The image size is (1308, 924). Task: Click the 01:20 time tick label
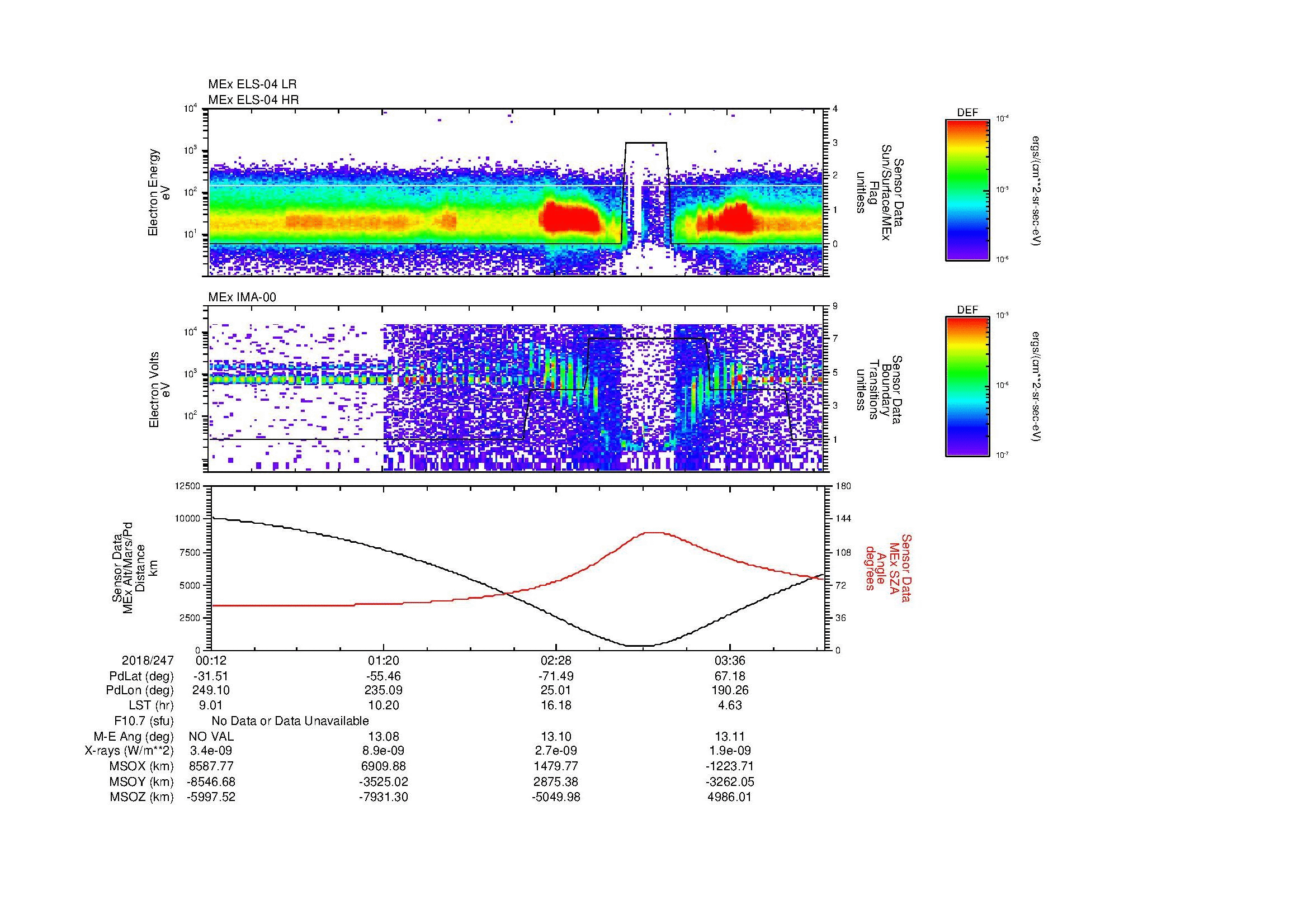384,660
